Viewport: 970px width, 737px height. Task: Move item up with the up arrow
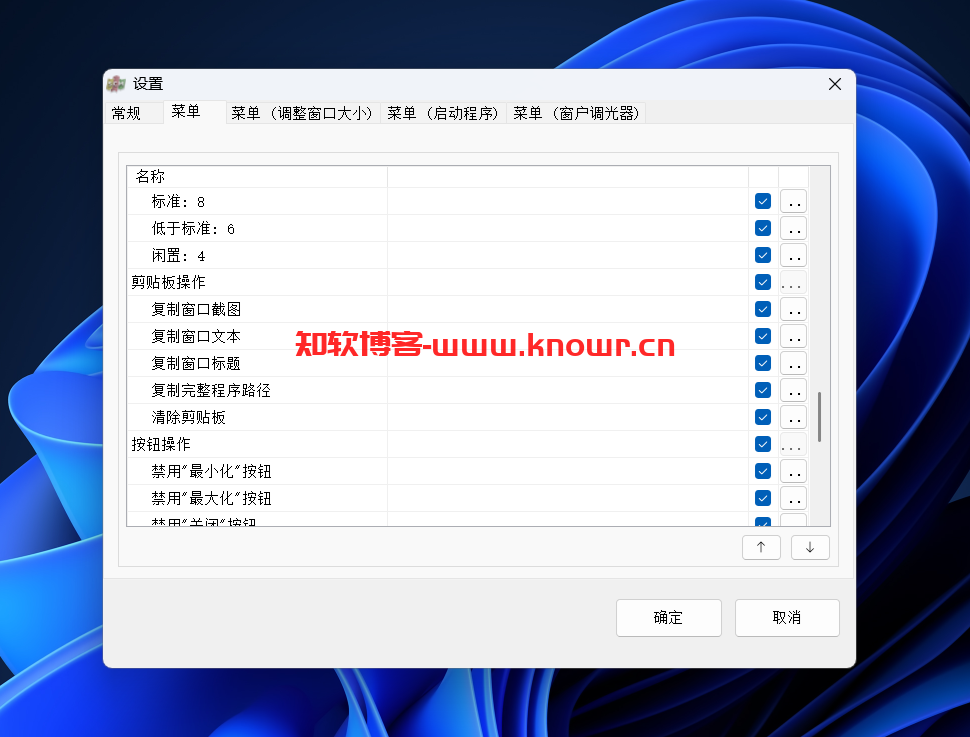tap(761, 547)
